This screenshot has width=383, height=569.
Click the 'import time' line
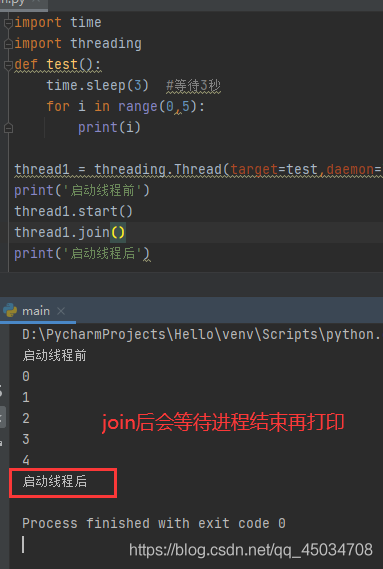click(x=58, y=22)
